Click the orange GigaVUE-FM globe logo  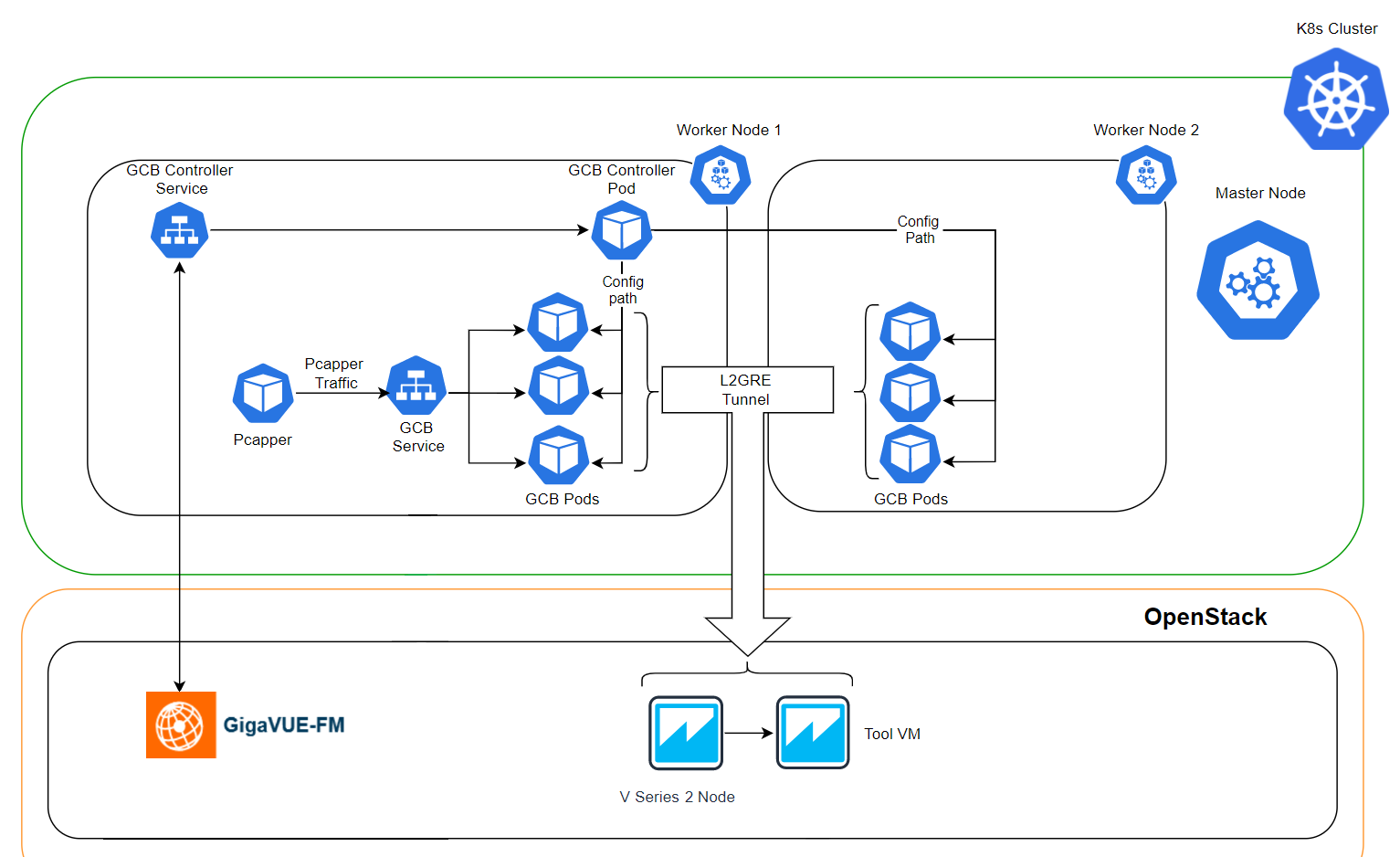181,725
